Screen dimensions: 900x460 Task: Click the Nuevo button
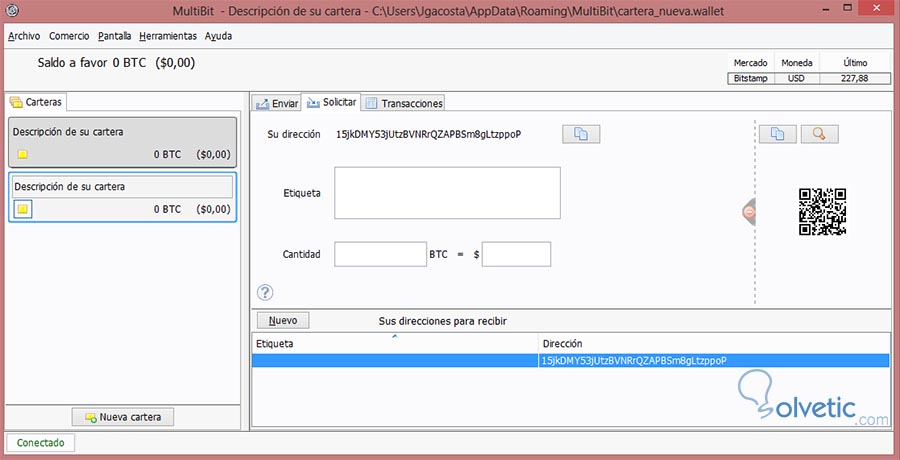pyautogui.click(x=282, y=320)
